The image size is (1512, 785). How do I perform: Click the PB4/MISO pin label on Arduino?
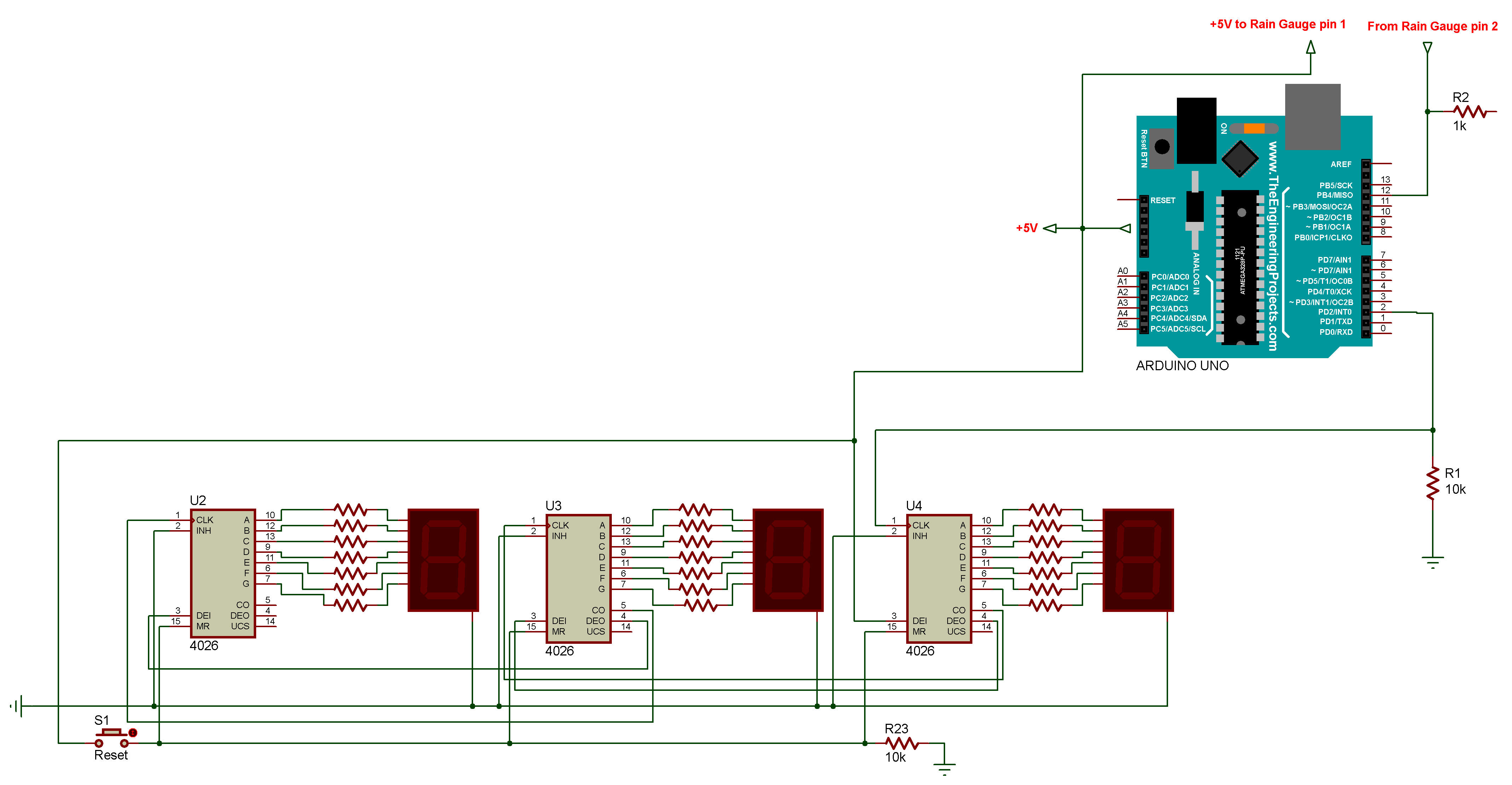[x=1334, y=195]
